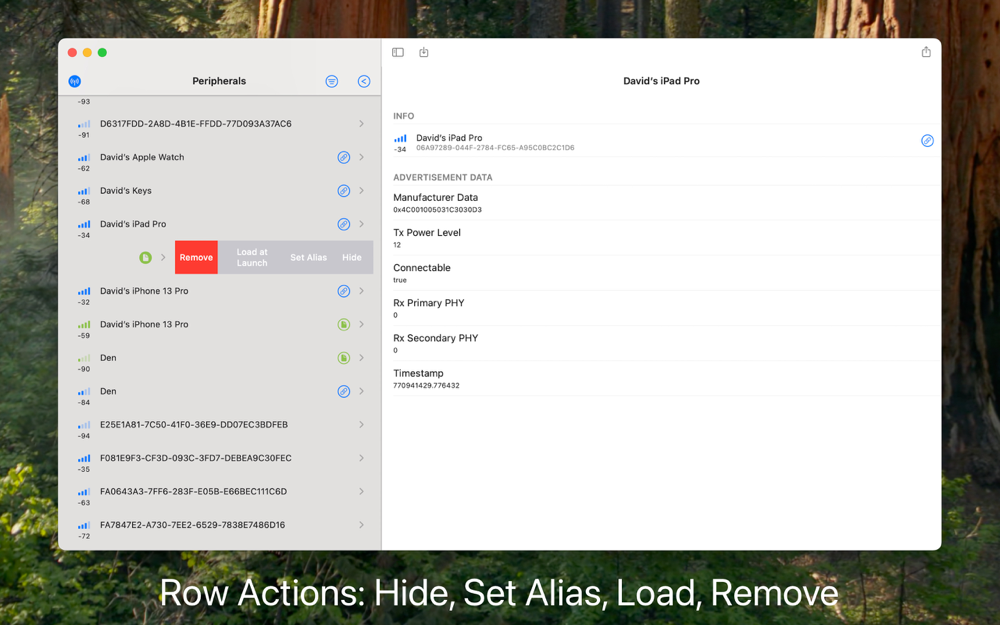Open the peripherals filter icon
Viewport: 1000px width, 625px height.
click(x=332, y=81)
